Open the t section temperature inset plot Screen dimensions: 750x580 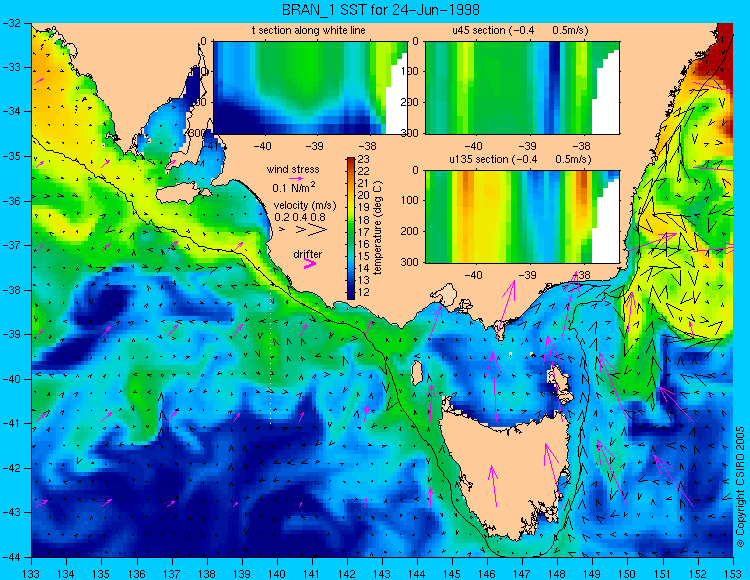point(310,88)
